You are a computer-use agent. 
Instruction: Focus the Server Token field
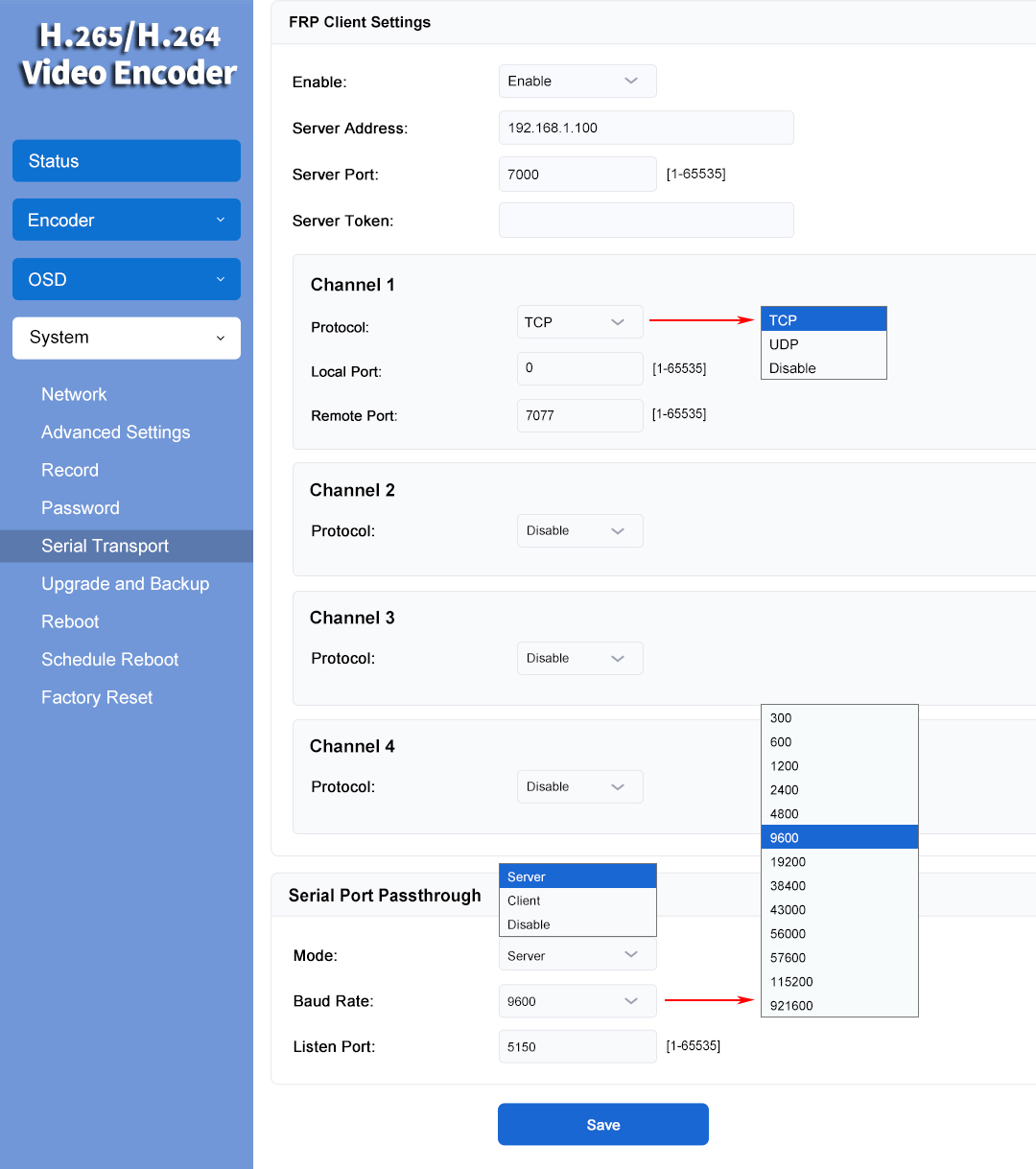click(x=647, y=220)
